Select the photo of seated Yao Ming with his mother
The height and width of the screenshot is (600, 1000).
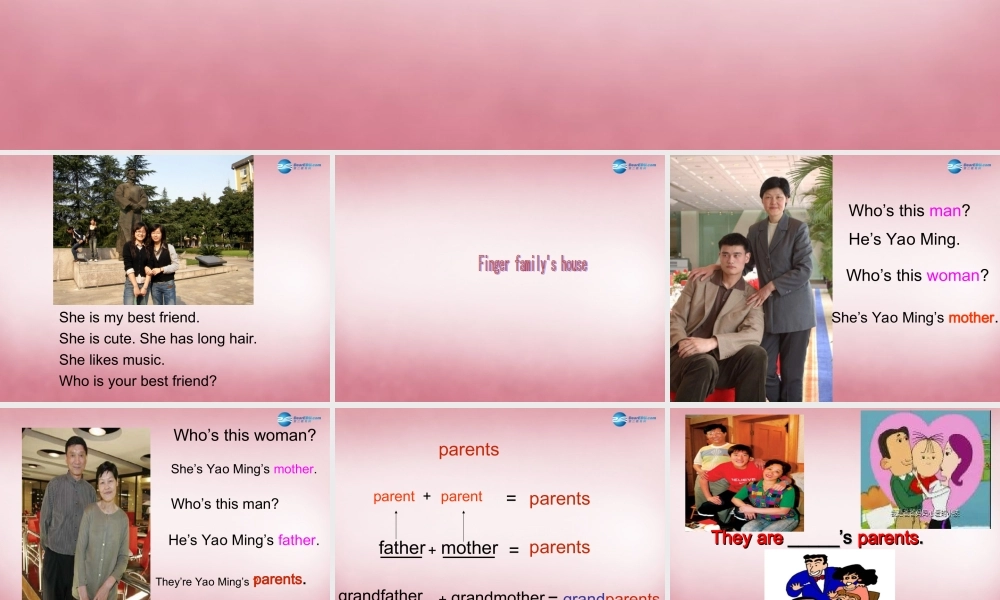[751, 278]
